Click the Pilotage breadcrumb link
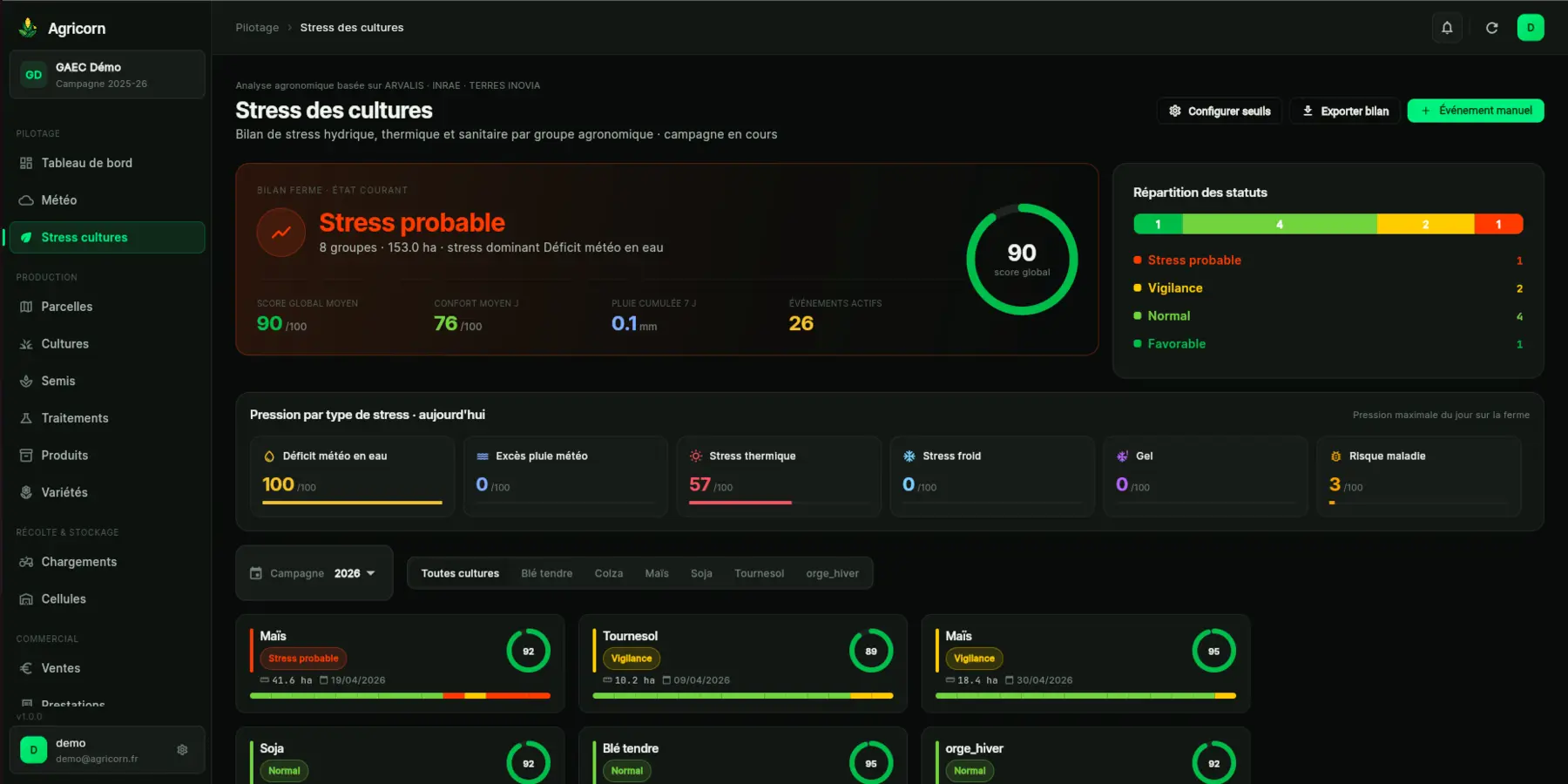Image resolution: width=1568 pixels, height=784 pixels. (257, 28)
